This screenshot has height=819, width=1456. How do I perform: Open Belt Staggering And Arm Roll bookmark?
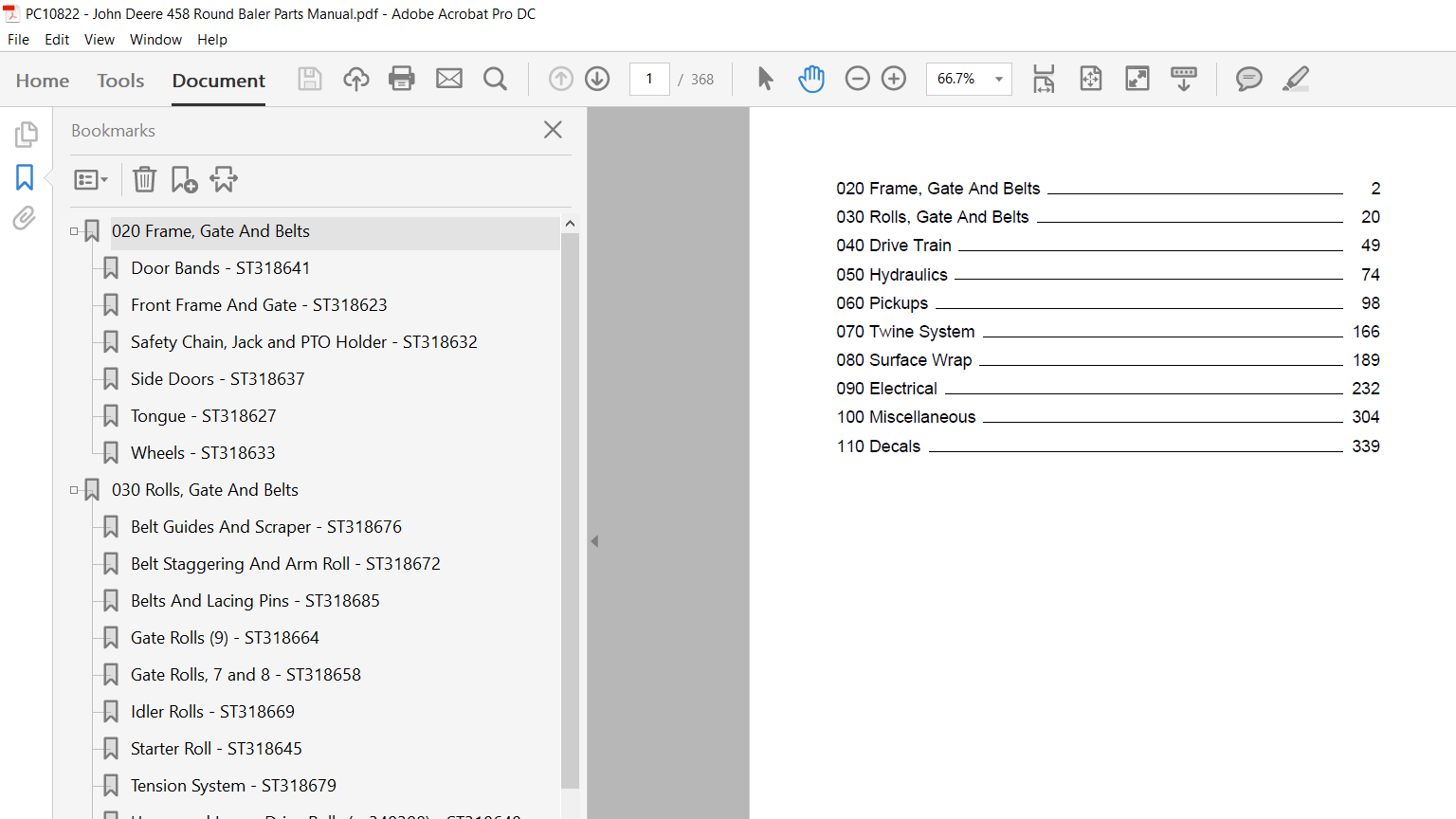(x=285, y=564)
